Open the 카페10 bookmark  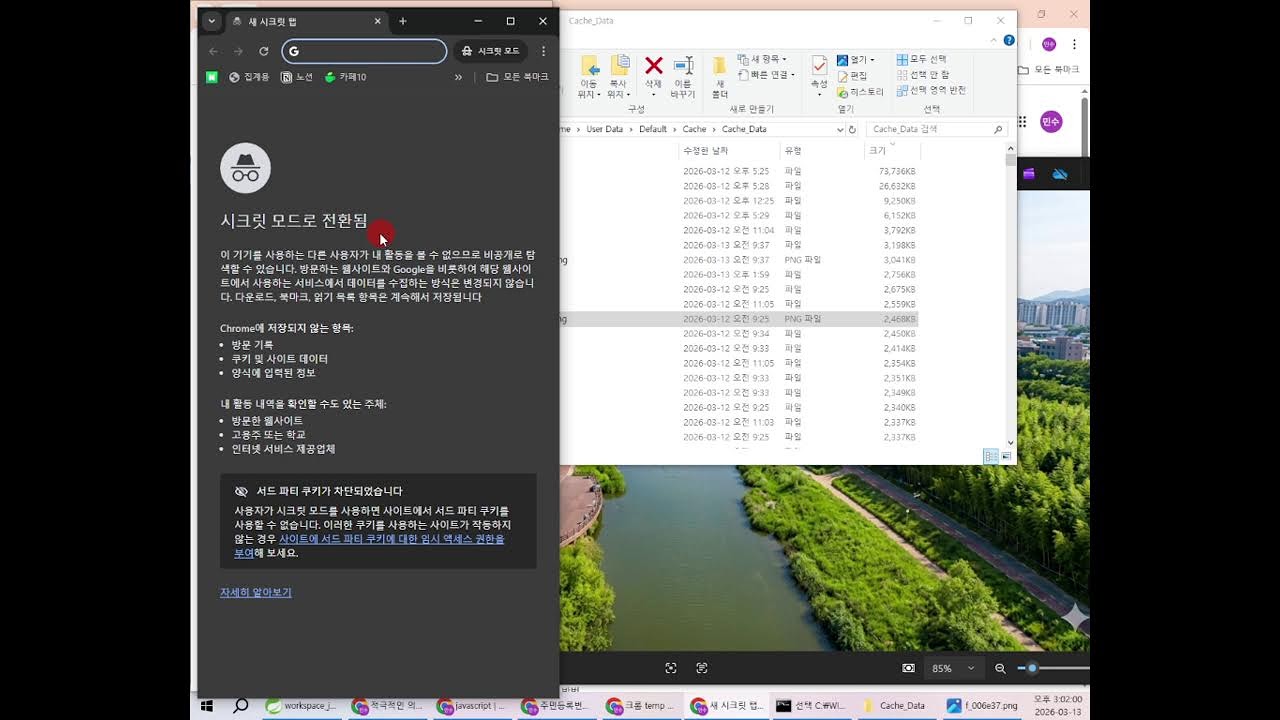(x=345, y=77)
